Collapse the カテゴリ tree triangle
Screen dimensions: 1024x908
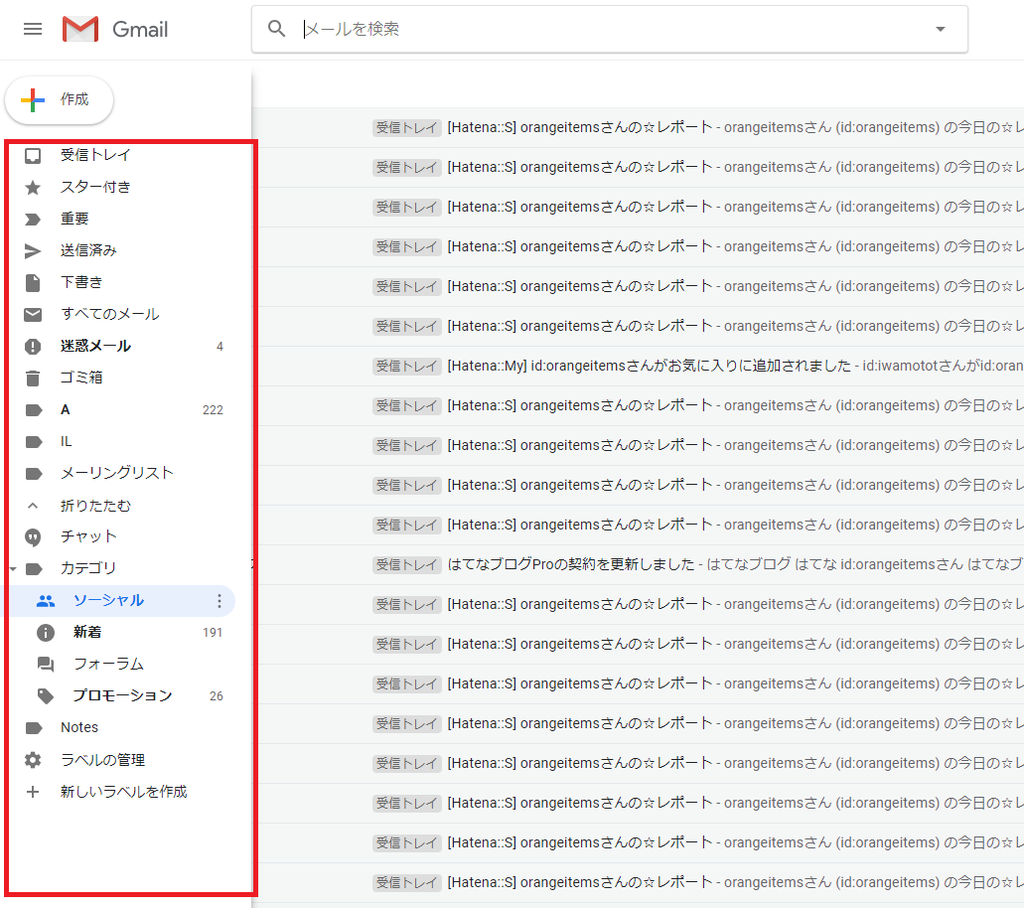[13, 569]
